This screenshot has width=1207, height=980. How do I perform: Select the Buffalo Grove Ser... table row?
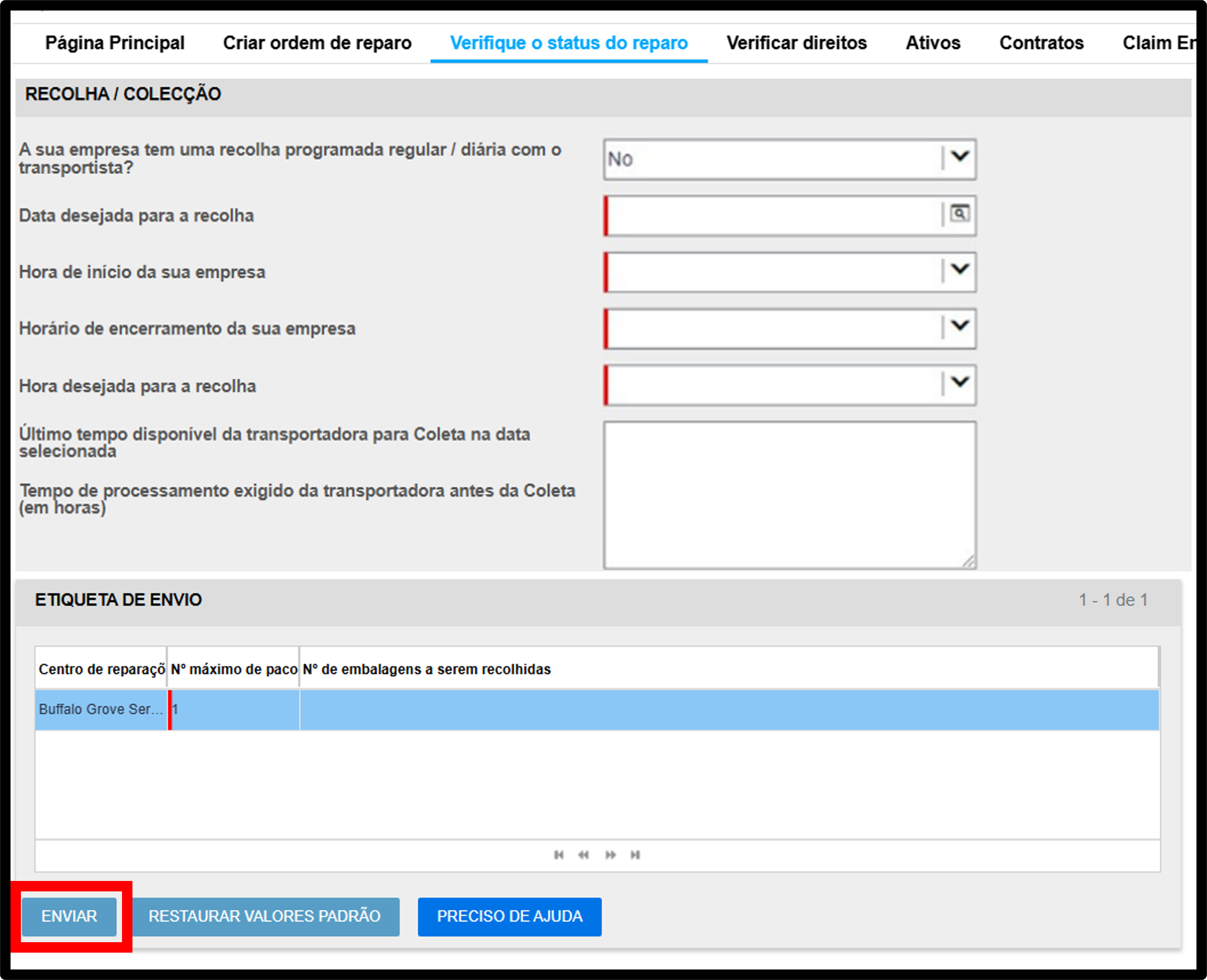(597, 710)
